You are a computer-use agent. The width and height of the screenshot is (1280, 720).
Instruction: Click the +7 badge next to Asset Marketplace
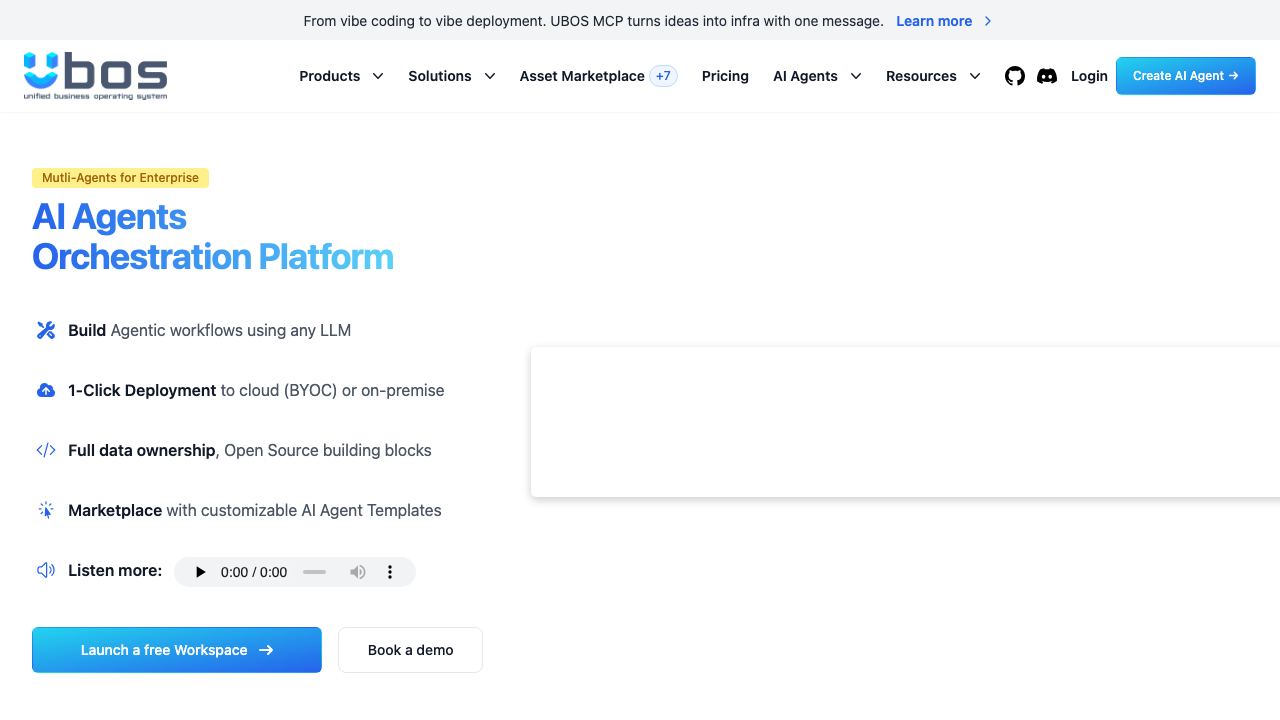[x=664, y=76]
